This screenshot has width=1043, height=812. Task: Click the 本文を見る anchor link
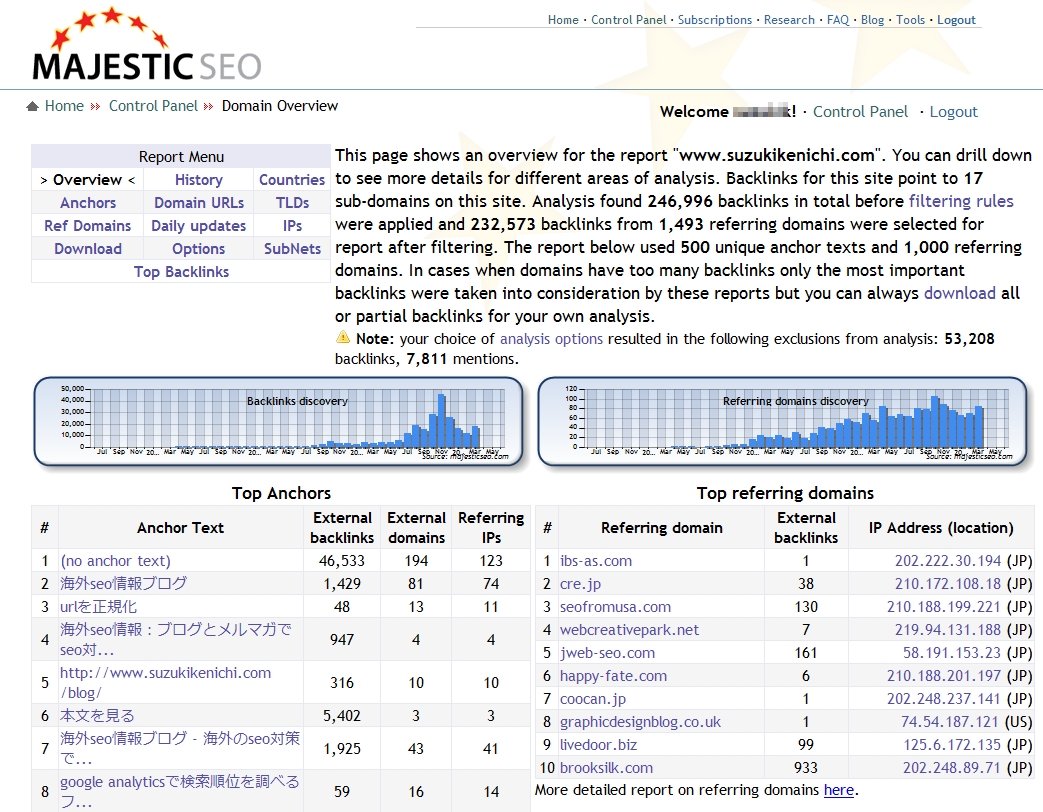click(97, 716)
